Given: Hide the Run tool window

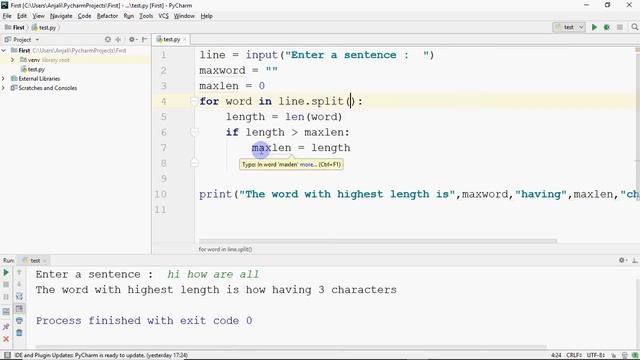Looking at the screenshot, I should pyautogui.click(x=635, y=260).
